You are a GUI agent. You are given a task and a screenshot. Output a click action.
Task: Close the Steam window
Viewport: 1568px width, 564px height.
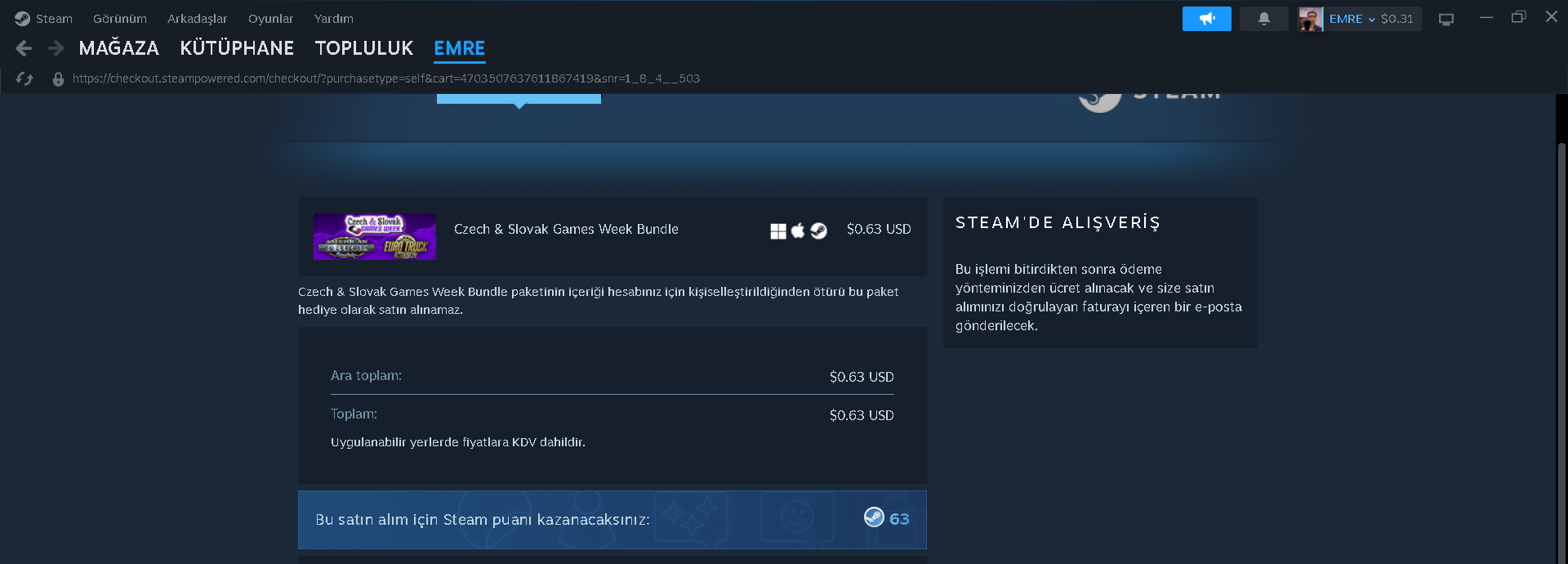(x=1552, y=16)
